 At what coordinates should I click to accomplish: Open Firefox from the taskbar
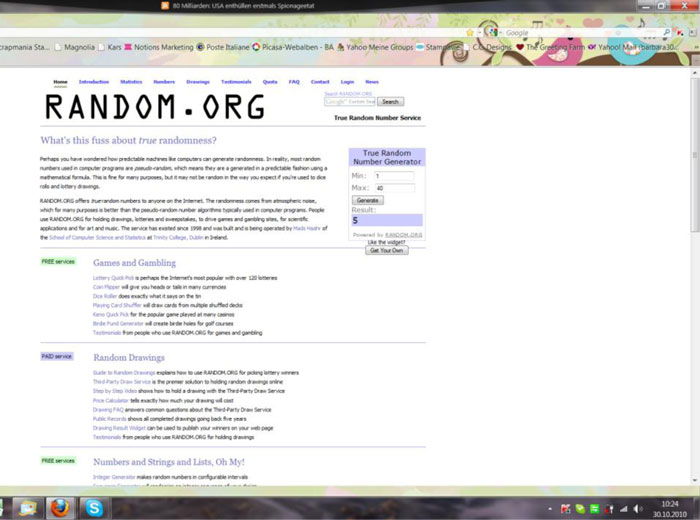(x=60, y=508)
